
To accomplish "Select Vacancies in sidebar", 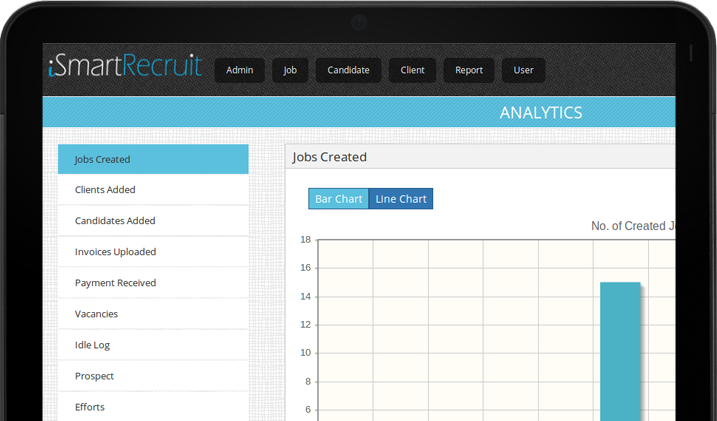I will 153,314.
